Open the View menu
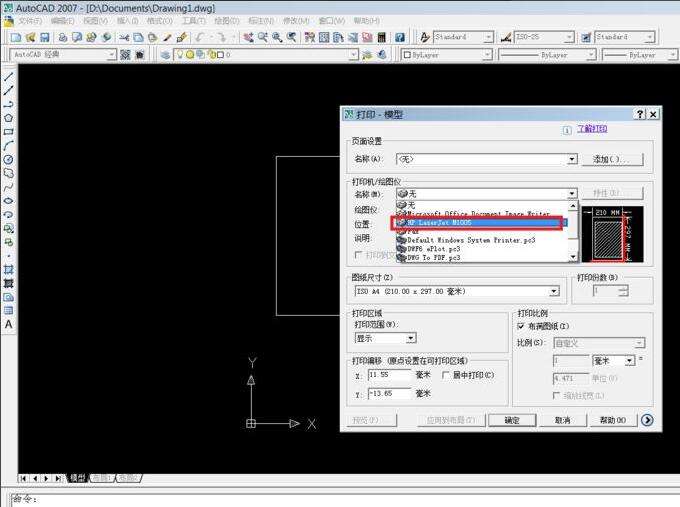 [x=95, y=21]
